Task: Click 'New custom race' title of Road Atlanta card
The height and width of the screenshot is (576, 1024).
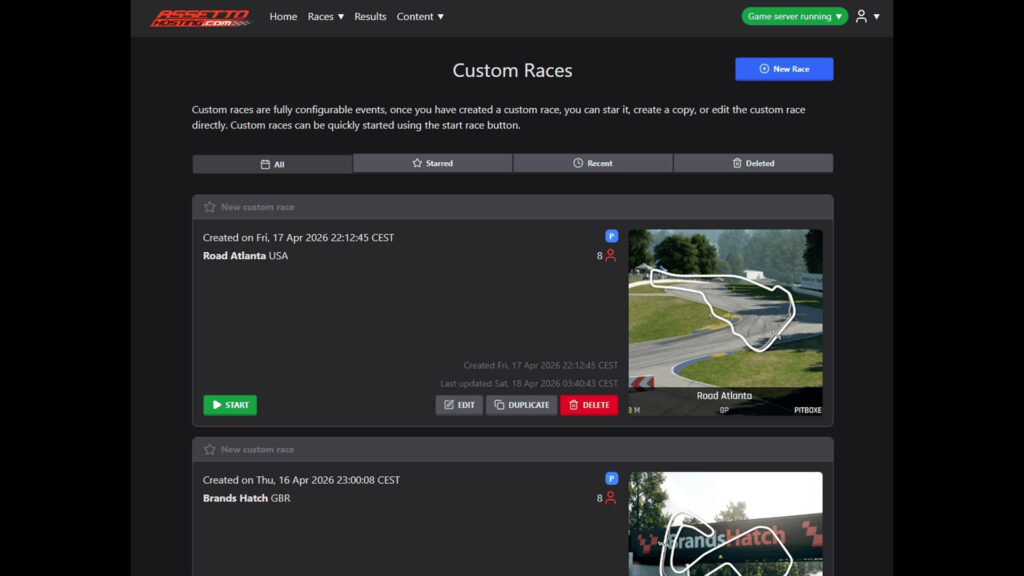Action: click(x=257, y=207)
